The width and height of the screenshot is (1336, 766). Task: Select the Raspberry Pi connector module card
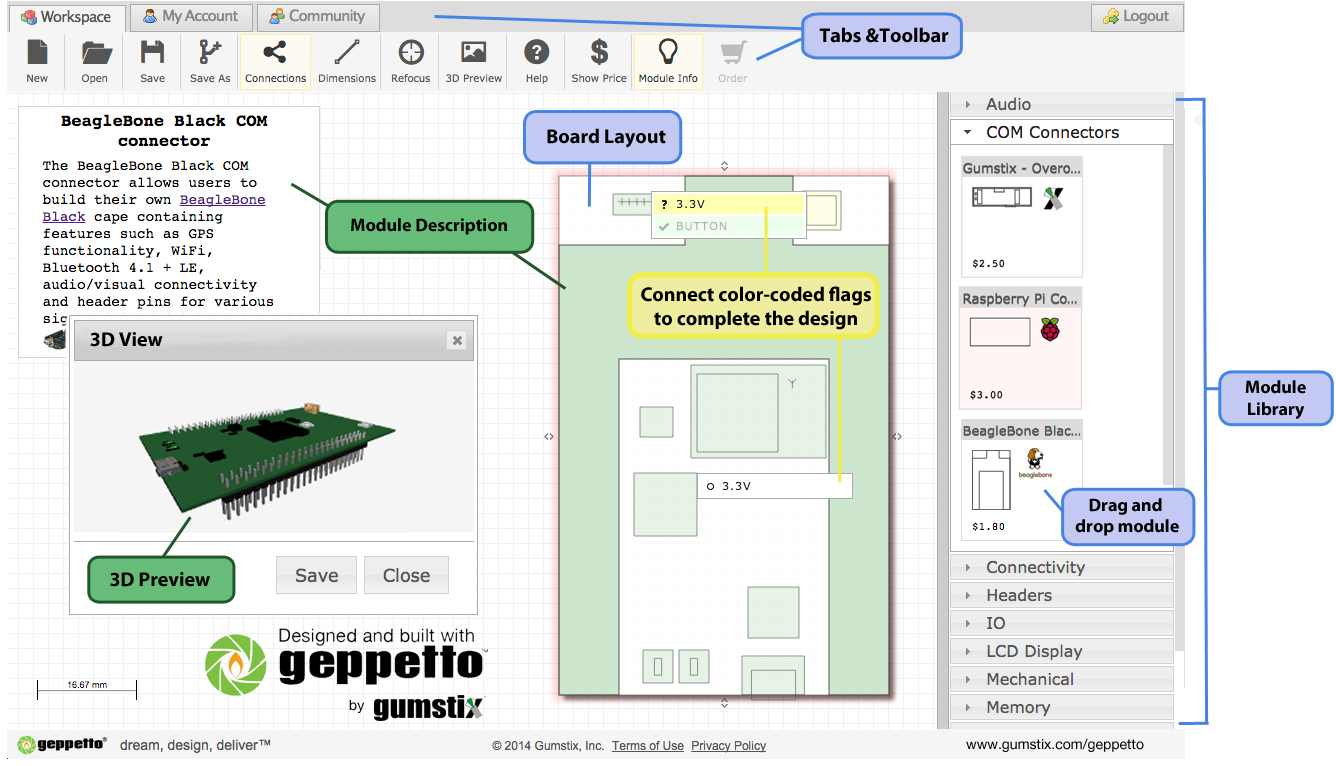(1021, 347)
